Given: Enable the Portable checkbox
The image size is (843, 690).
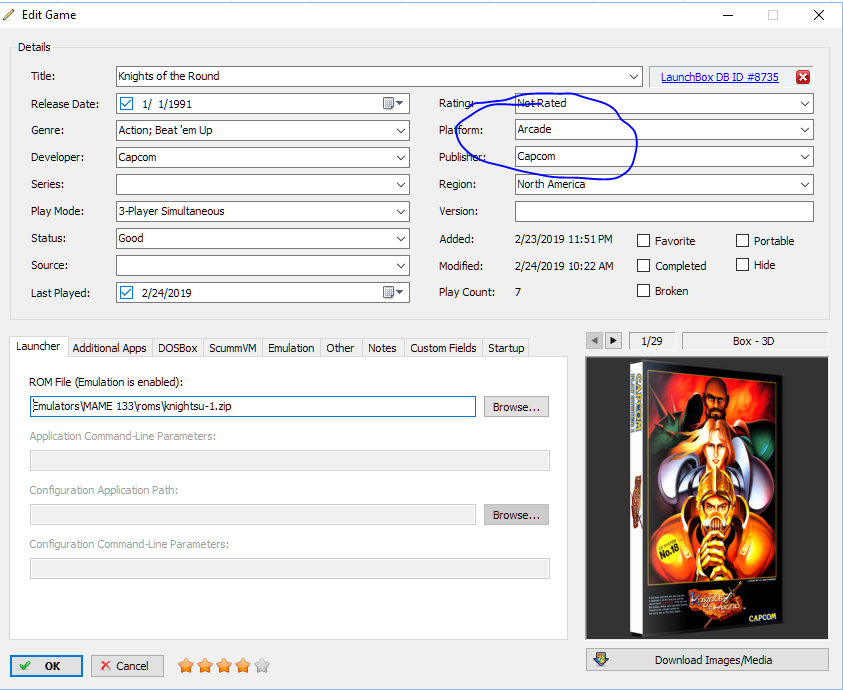Looking at the screenshot, I should pos(742,240).
